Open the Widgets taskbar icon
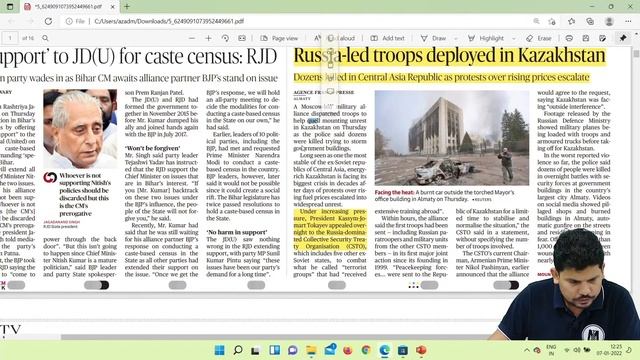 click(274, 350)
